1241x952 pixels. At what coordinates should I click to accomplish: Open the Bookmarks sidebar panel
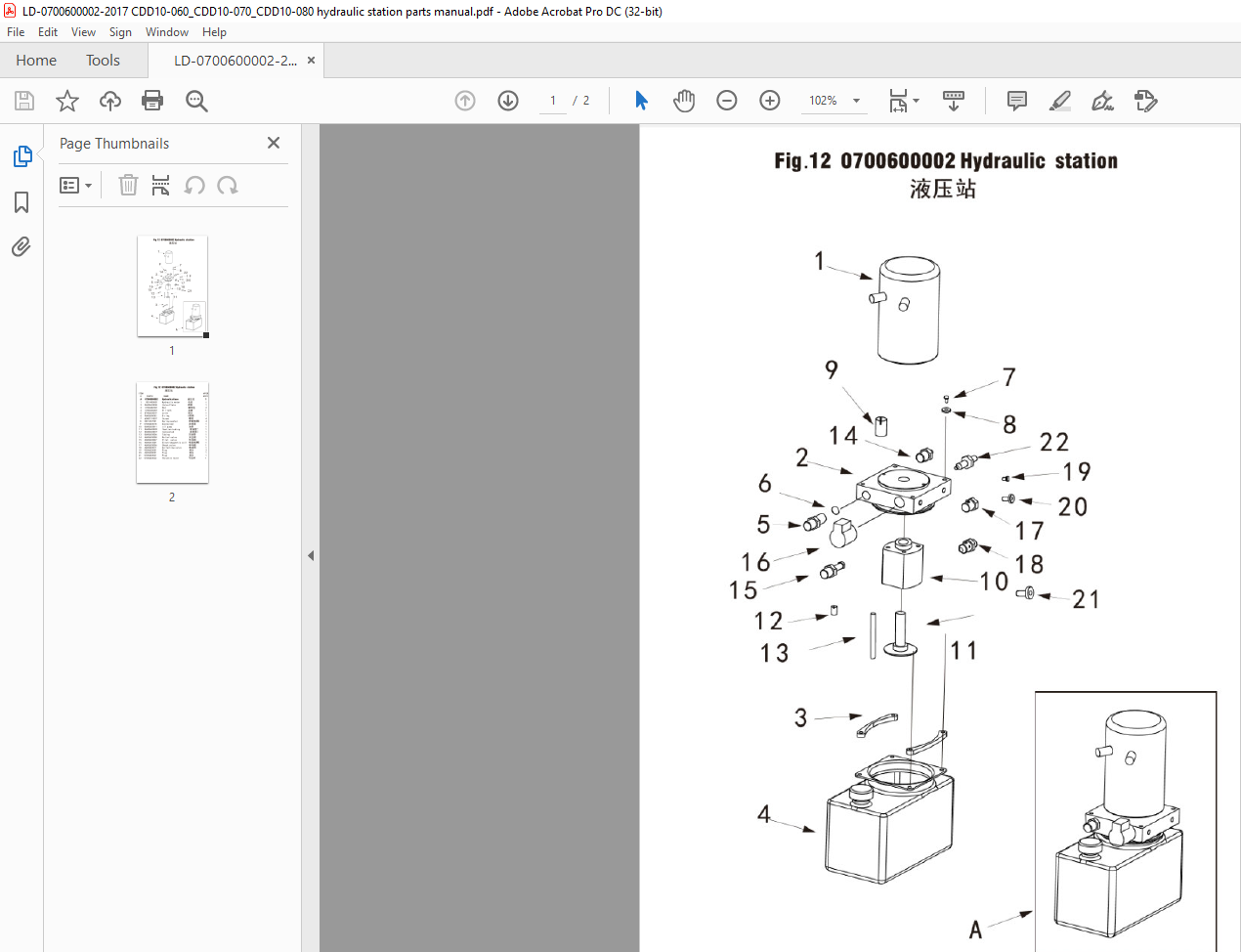21,202
